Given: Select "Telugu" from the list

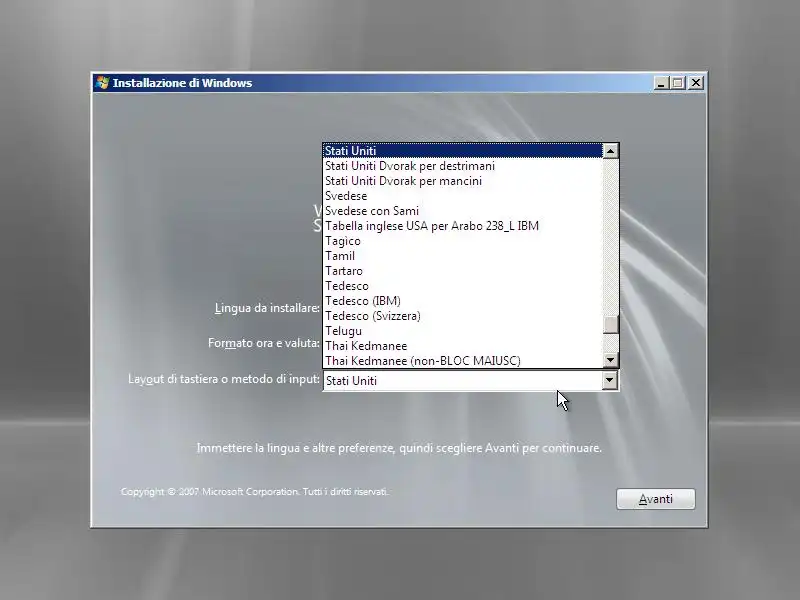Looking at the screenshot, I should tap(463, 331).
